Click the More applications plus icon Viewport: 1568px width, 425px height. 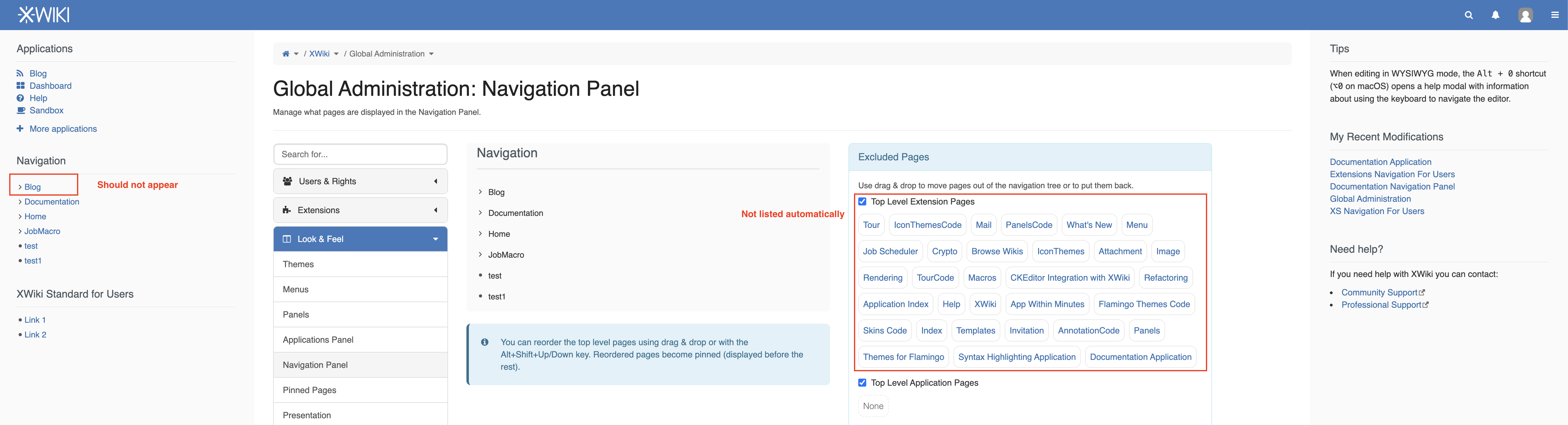point(20,128)
